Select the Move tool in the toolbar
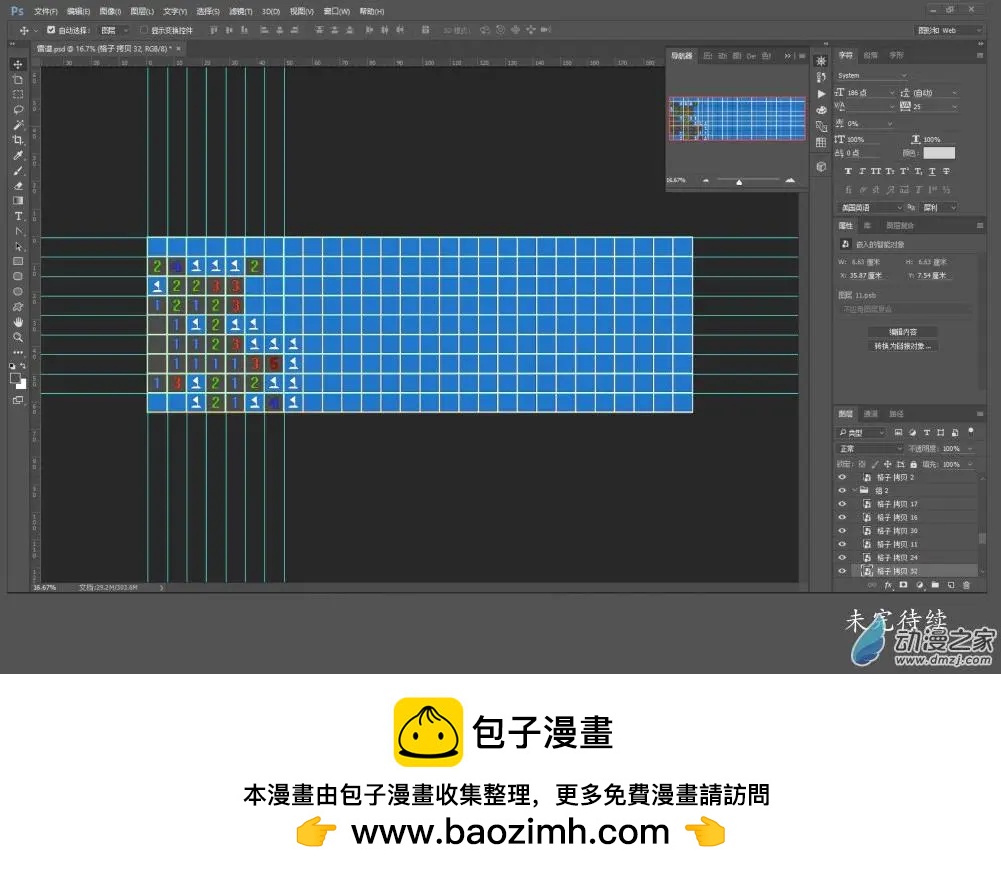 (x=18, y=64)
